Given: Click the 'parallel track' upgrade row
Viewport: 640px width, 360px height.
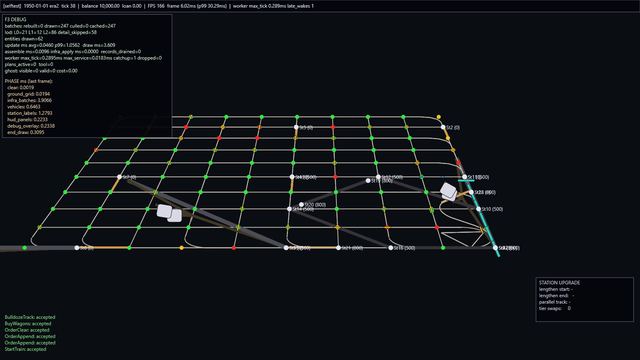Looking at the screenshot, I should [x=555, y=302].
